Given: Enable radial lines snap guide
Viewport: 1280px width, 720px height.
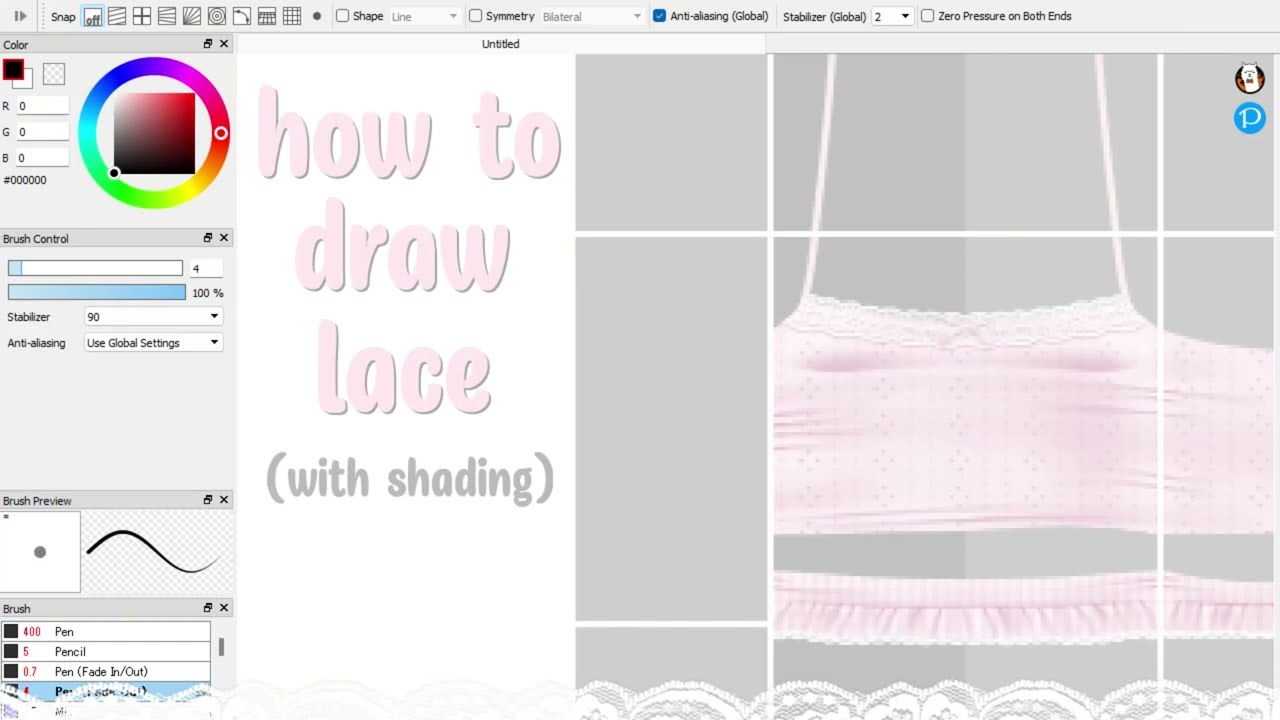Looking at the screenshot, I should pyautogui.click(x=192, y=16).
